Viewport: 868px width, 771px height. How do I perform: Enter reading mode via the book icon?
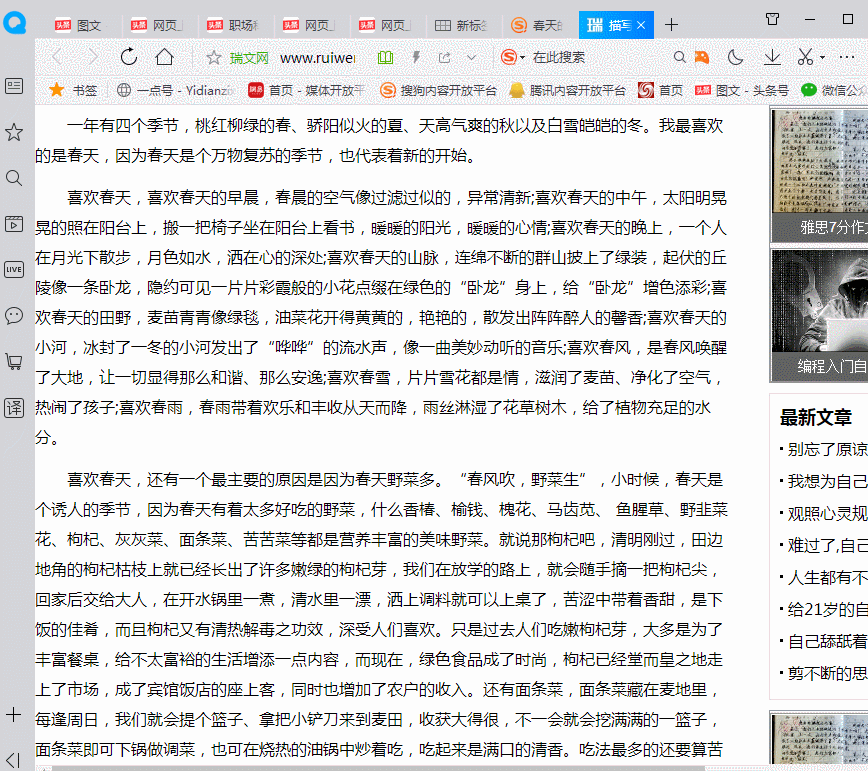(x=385, y=58)
